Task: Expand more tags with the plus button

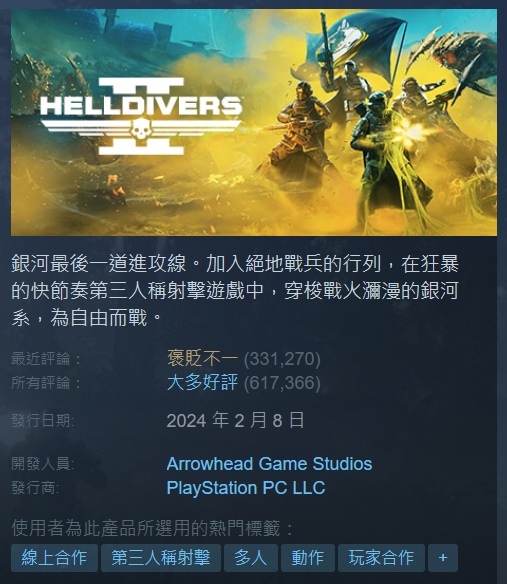Action: (x=443, y=558)
